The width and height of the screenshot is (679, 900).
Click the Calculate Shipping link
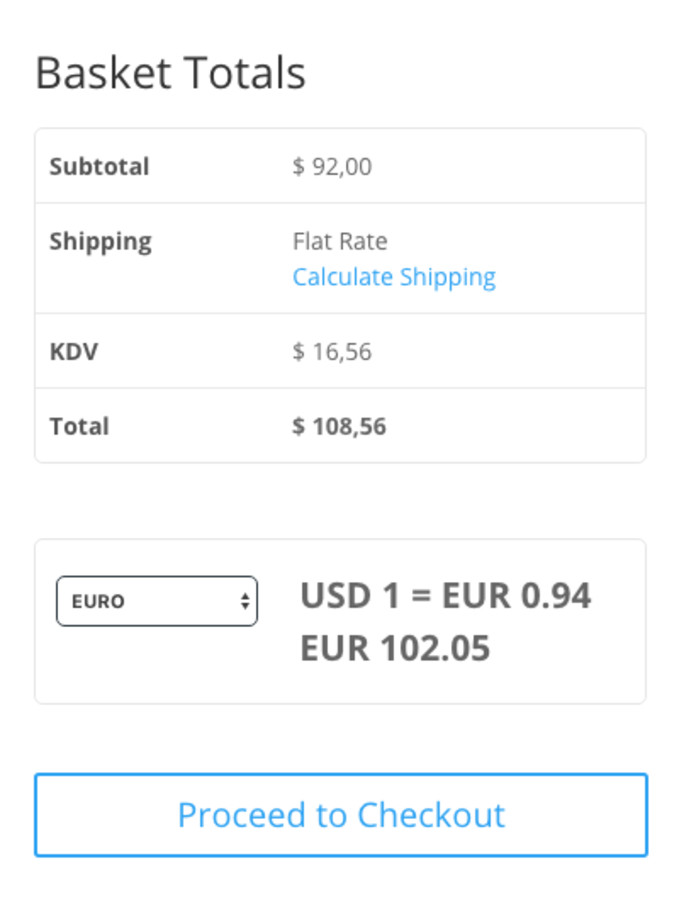393,277
